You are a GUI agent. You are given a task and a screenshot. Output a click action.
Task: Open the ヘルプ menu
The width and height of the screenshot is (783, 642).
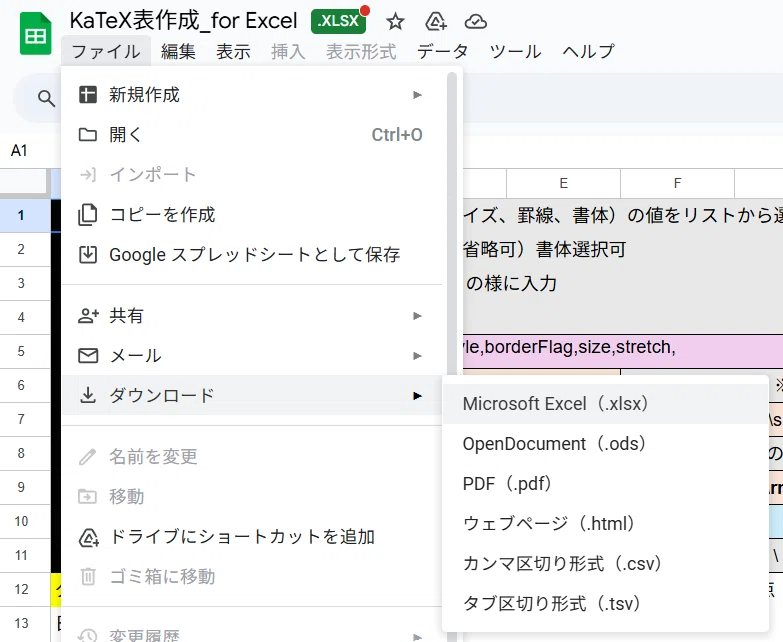[x=588, y=51]
